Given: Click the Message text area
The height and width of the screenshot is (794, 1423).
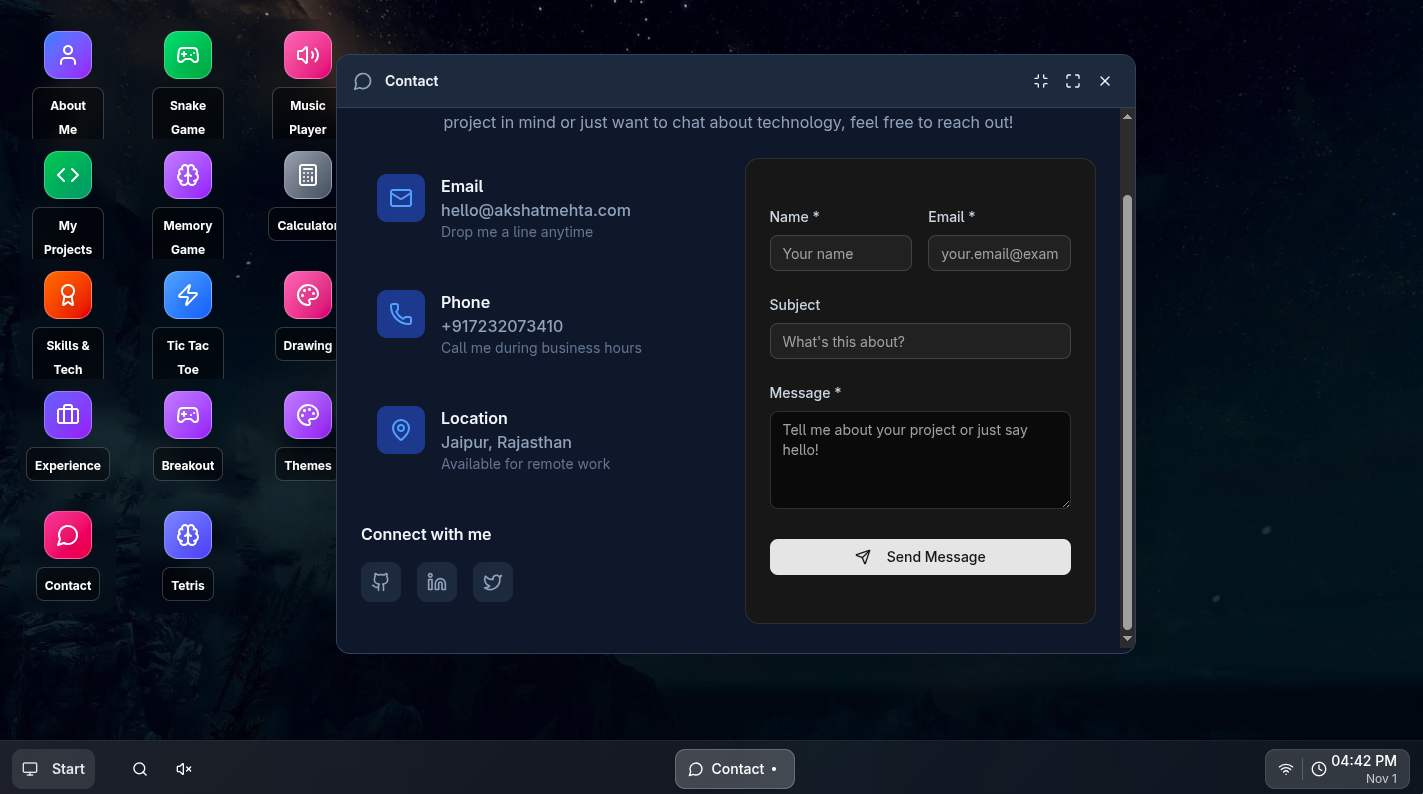Looking at the screenshot, I should tap(920, 460).
